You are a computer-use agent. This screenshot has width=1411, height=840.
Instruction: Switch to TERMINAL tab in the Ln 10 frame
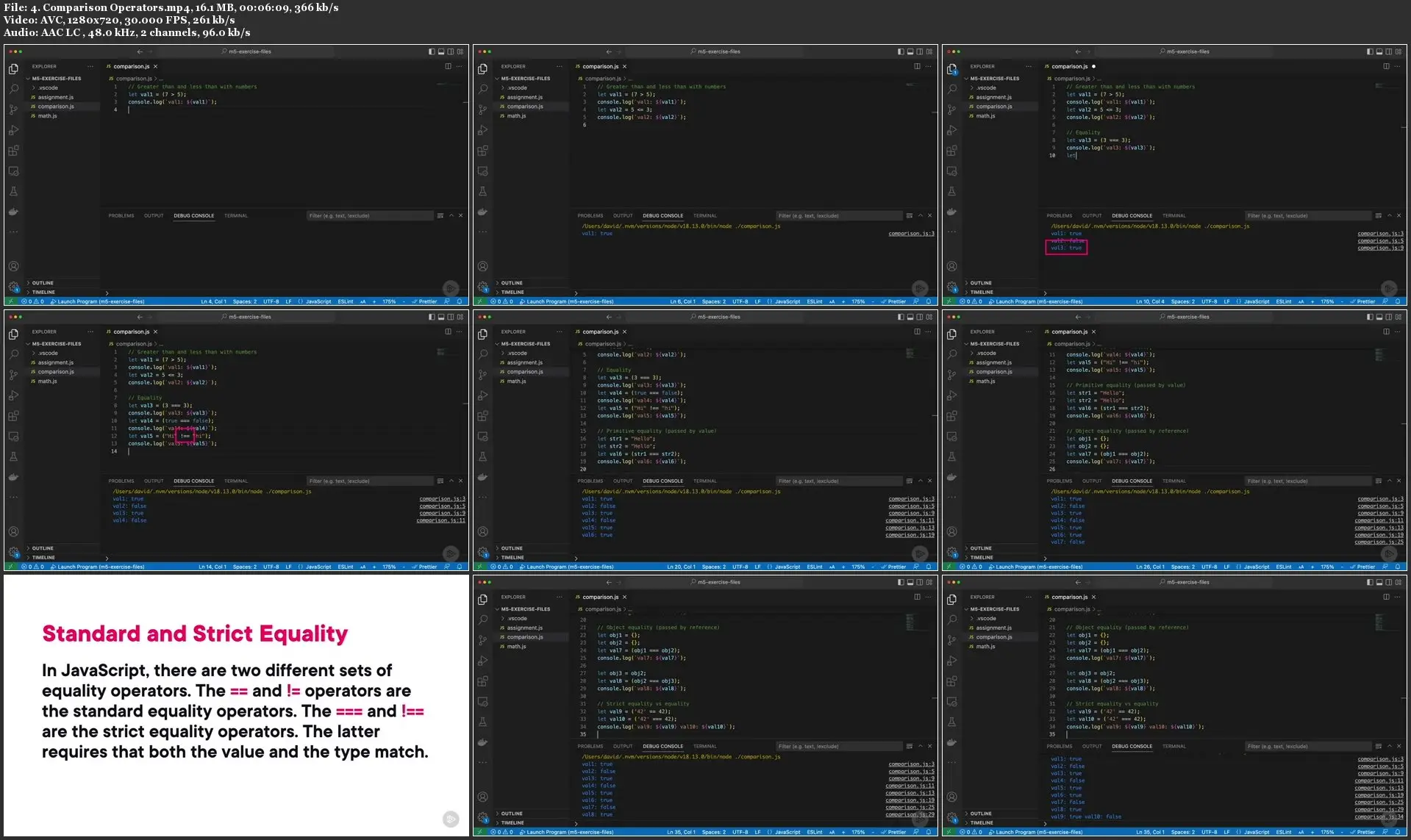(1174, 215)
